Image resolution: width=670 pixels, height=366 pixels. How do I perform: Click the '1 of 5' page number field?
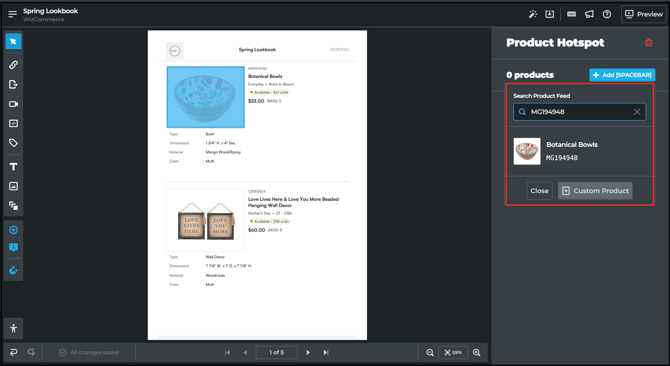coord(276,352)
